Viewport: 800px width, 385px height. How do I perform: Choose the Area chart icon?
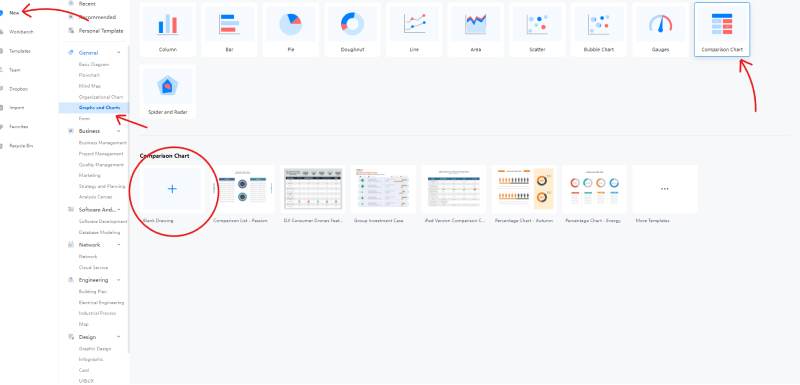(476, 24)
